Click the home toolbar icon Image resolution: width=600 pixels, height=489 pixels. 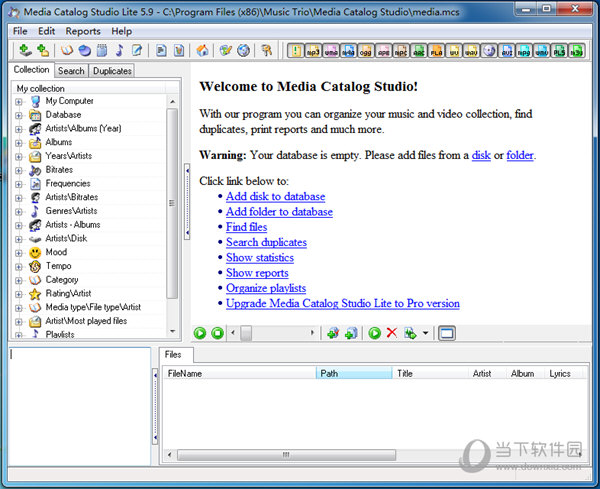[202, 50]
